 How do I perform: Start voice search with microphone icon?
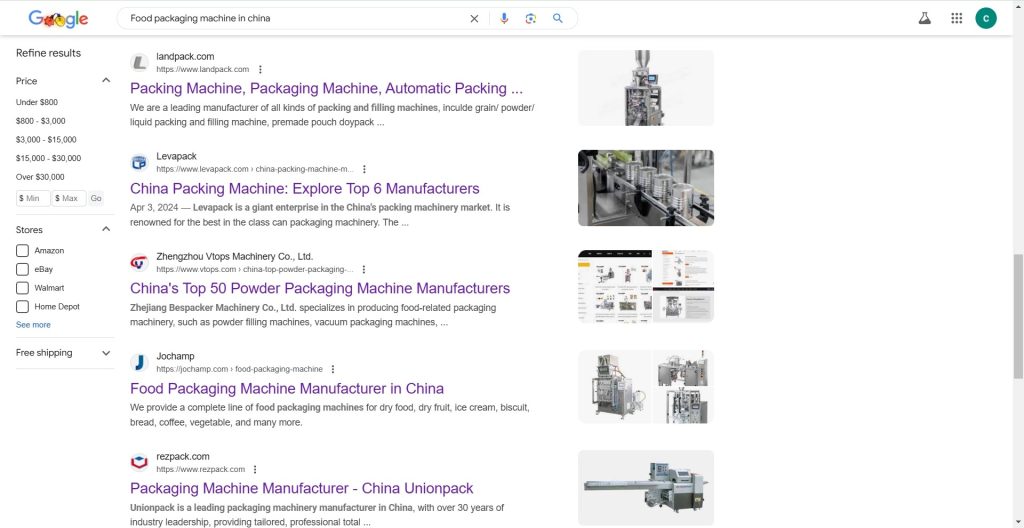click(504, 18)
